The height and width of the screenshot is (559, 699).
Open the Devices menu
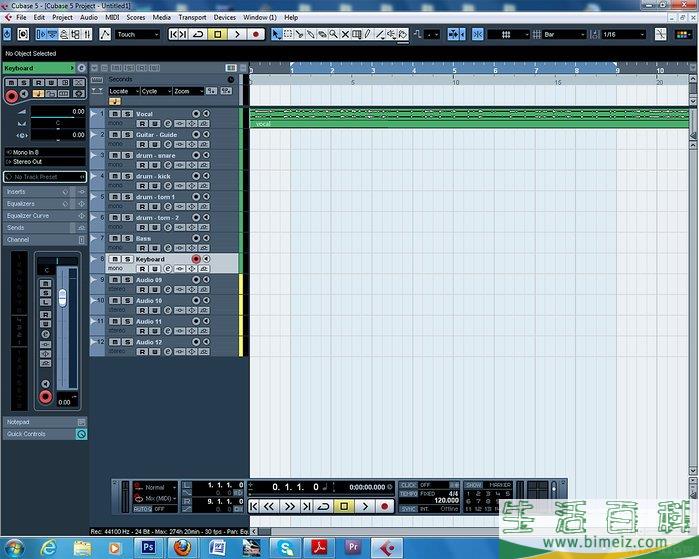click(x=225, y=17)
